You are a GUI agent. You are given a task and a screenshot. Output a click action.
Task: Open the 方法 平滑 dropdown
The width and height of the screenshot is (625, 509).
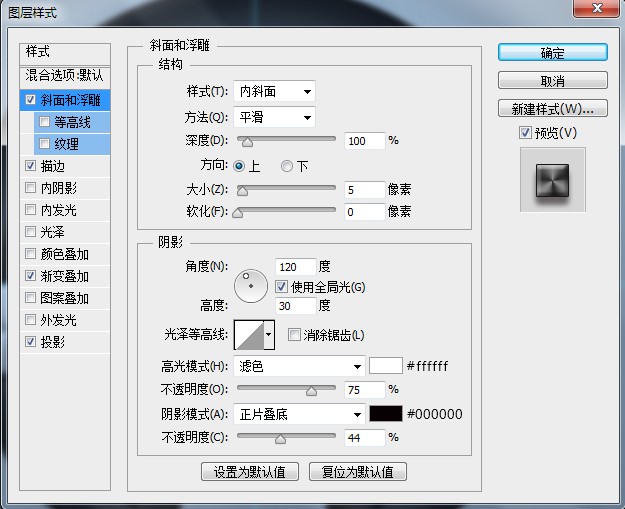coord(274,117)
